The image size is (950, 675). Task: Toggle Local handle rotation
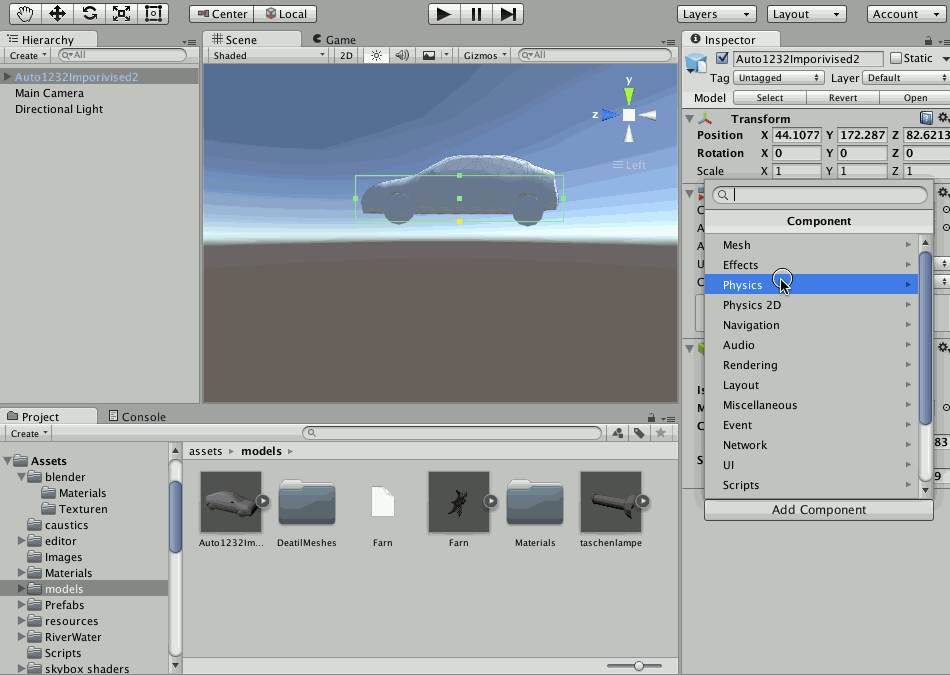coord(285,14)
